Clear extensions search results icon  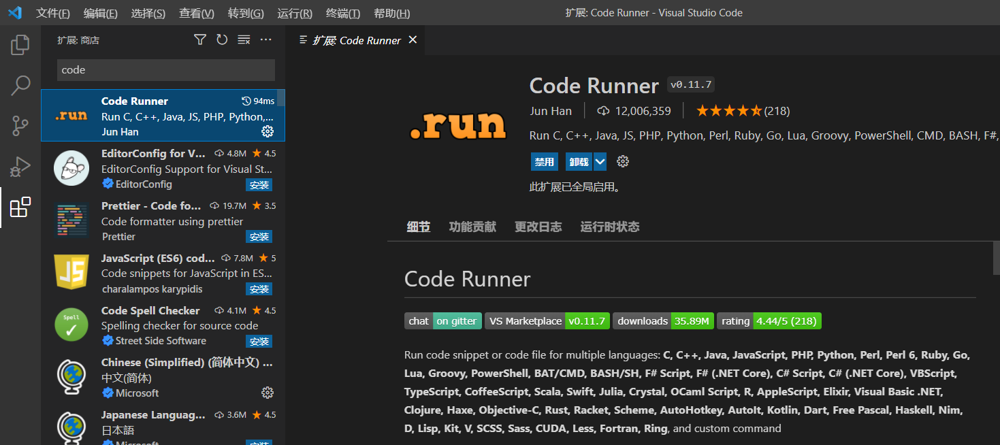click(x=244, y=40)
